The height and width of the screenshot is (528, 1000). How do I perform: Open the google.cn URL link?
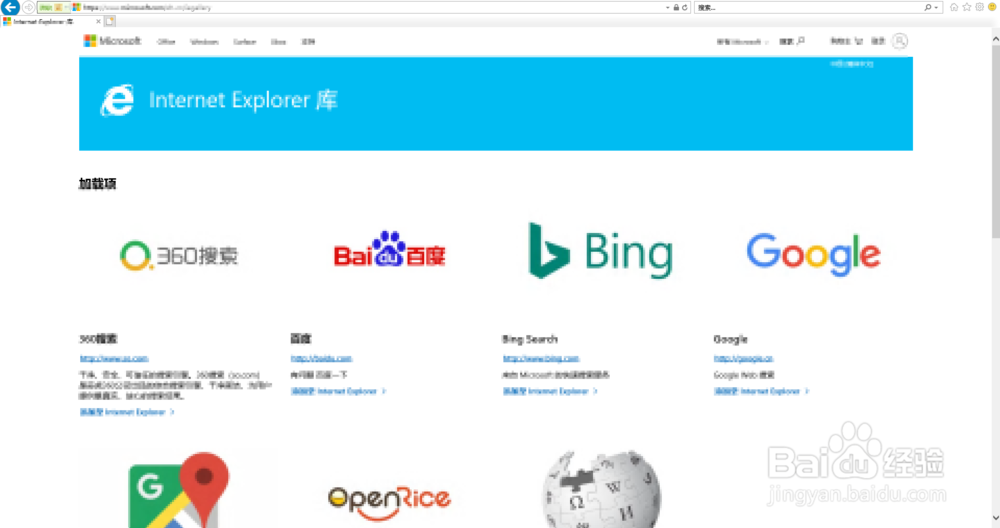744,358
